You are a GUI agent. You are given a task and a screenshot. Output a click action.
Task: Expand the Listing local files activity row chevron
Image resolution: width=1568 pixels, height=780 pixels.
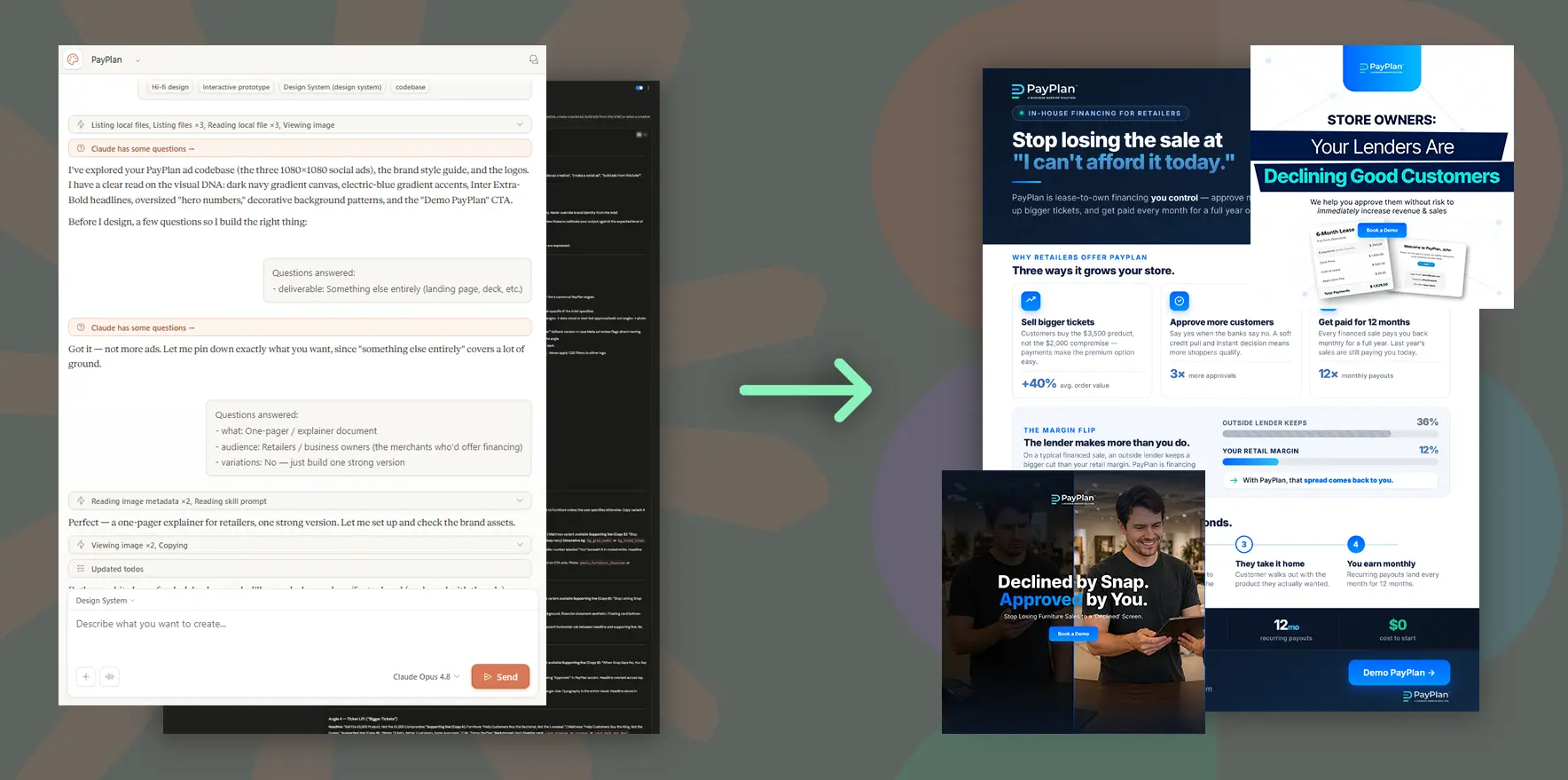[520, 125]
